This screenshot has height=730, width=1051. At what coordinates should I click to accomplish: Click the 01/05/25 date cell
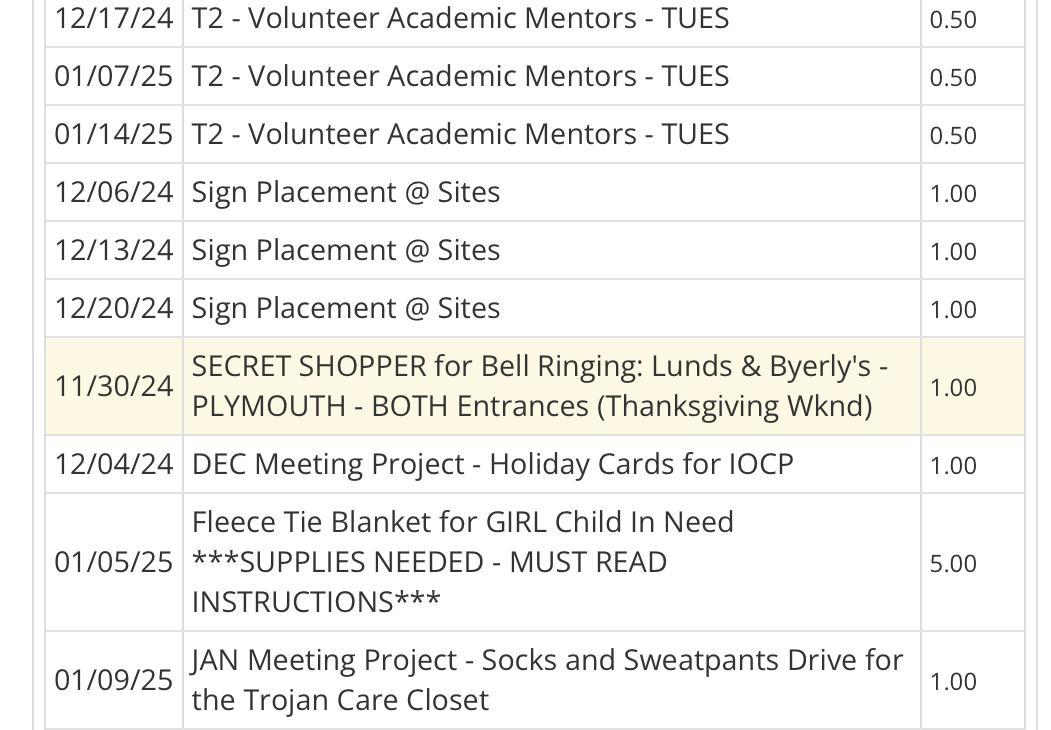[113, 563]
